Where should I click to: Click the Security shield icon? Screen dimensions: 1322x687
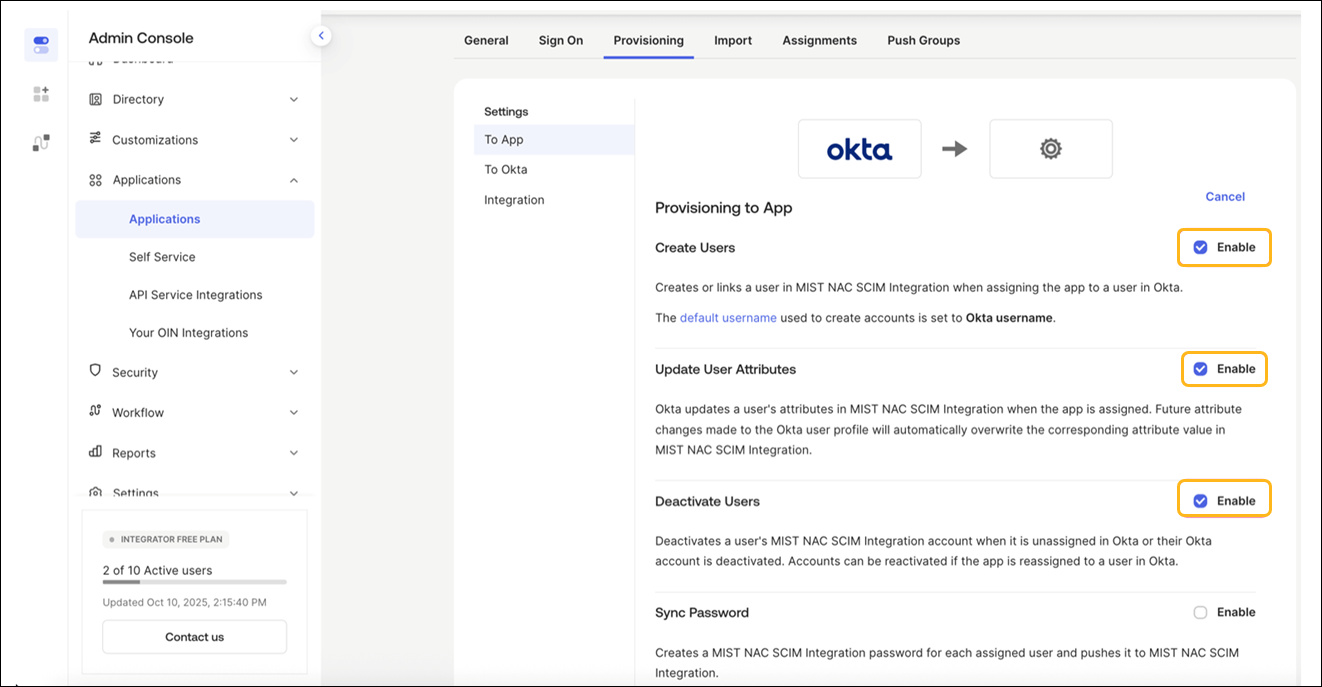pyautogui.click(x=96, y=371)
